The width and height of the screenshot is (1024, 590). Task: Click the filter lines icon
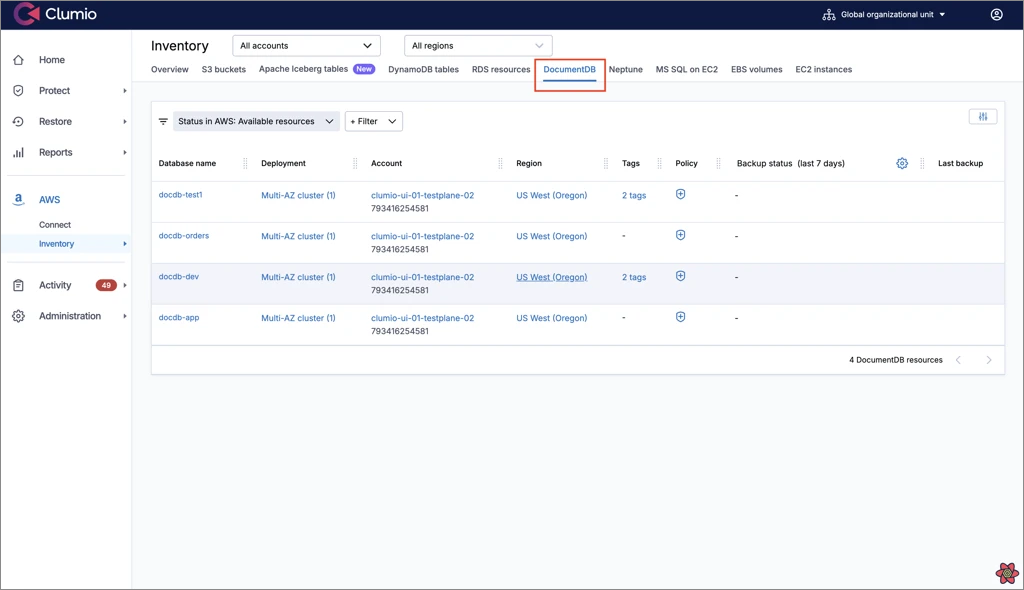[x=163, y=122]
